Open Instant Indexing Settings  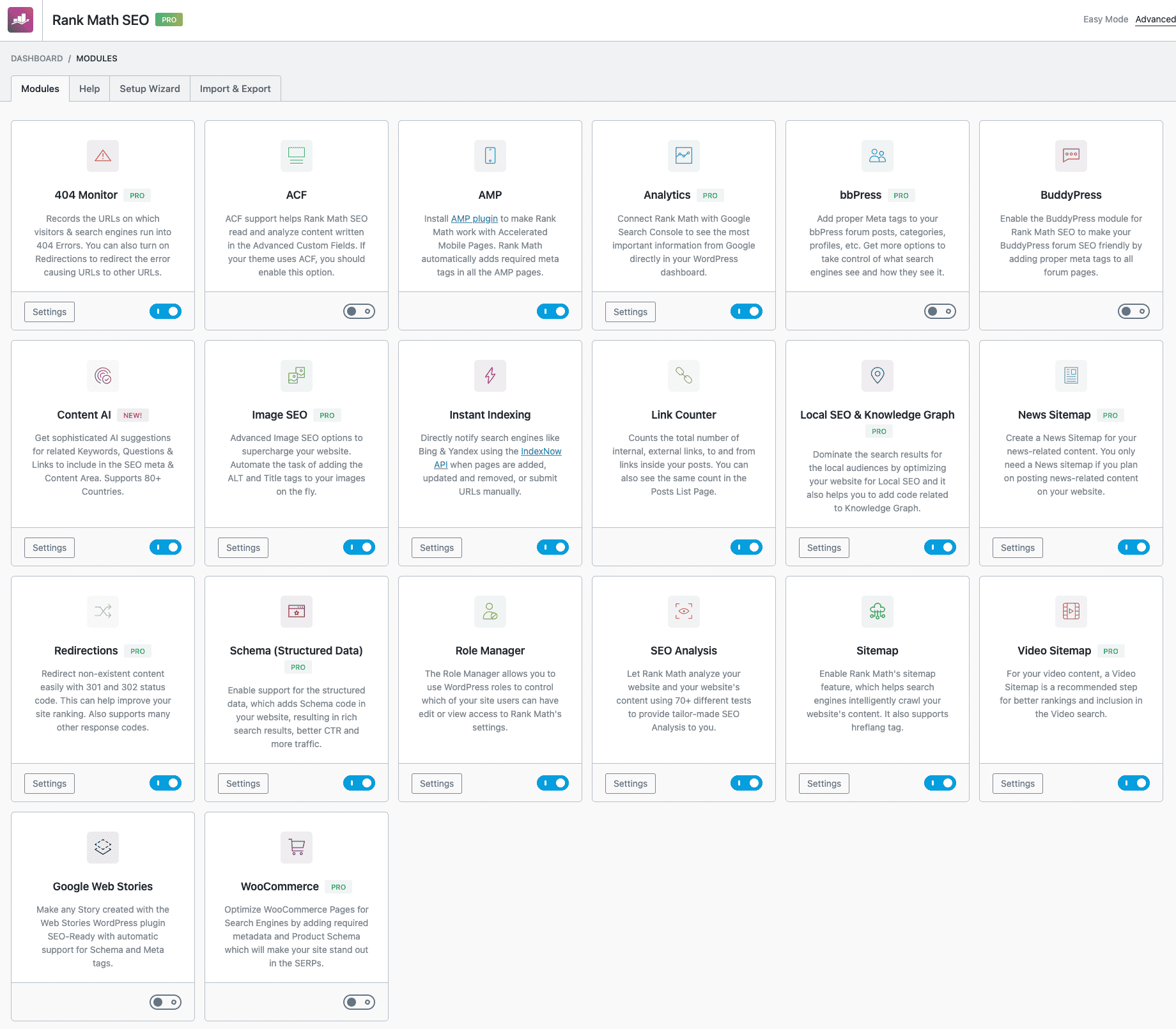(437, 548)
